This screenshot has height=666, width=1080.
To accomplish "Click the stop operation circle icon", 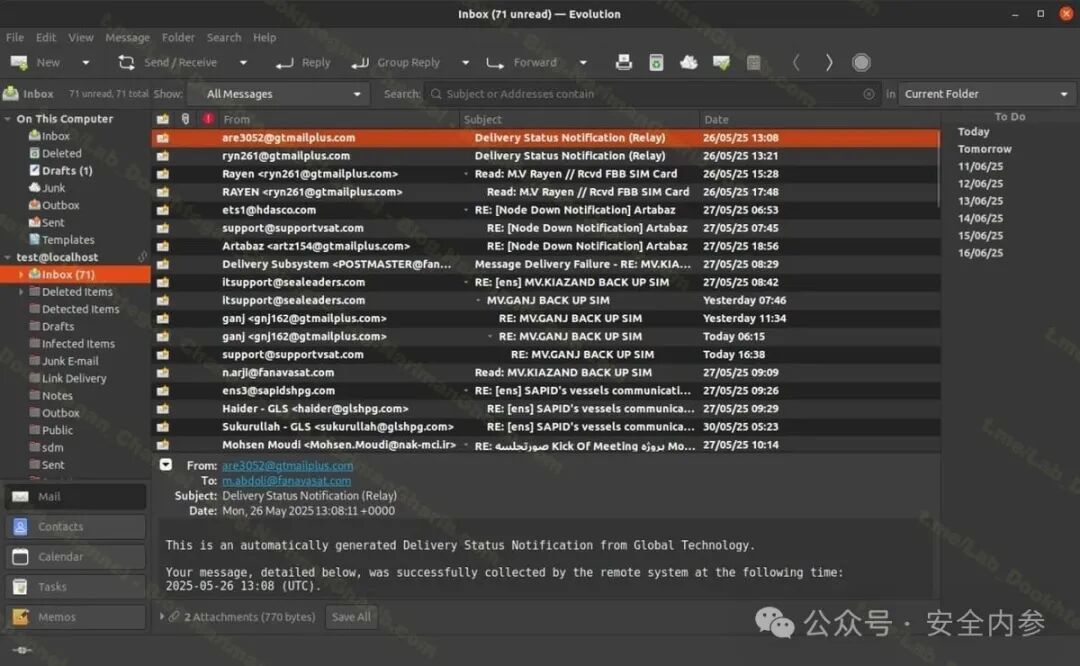I will 861,63.
